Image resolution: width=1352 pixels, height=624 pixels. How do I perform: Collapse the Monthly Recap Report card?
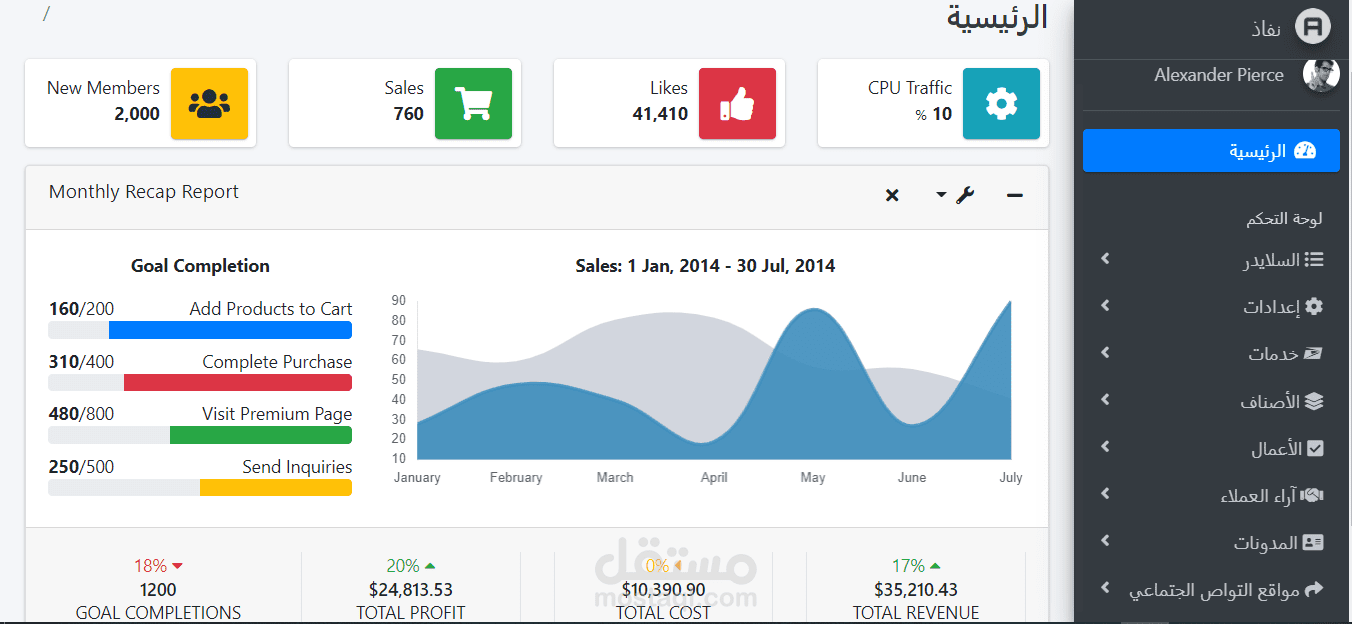click(1015, 196)
